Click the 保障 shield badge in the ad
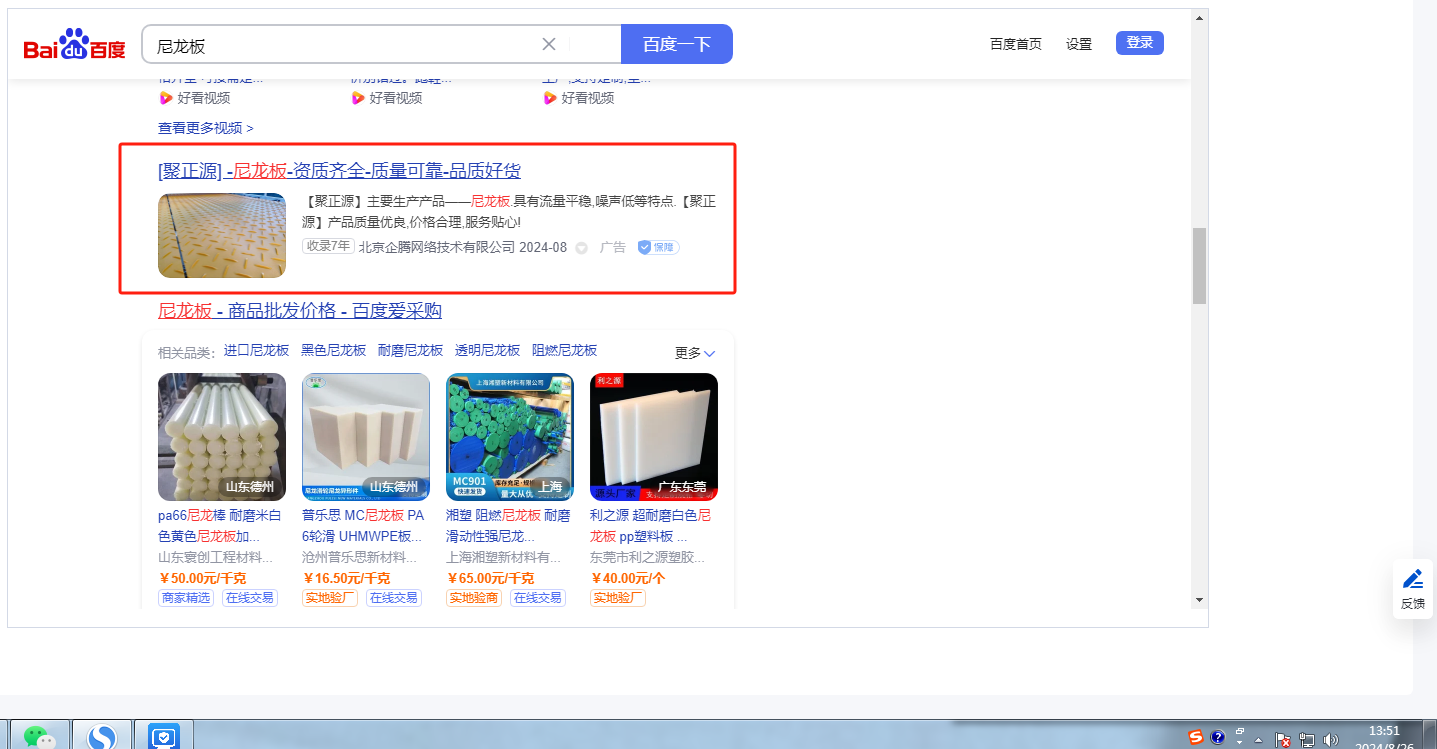This screenshot has width=1437, height=749. [658, 247]
